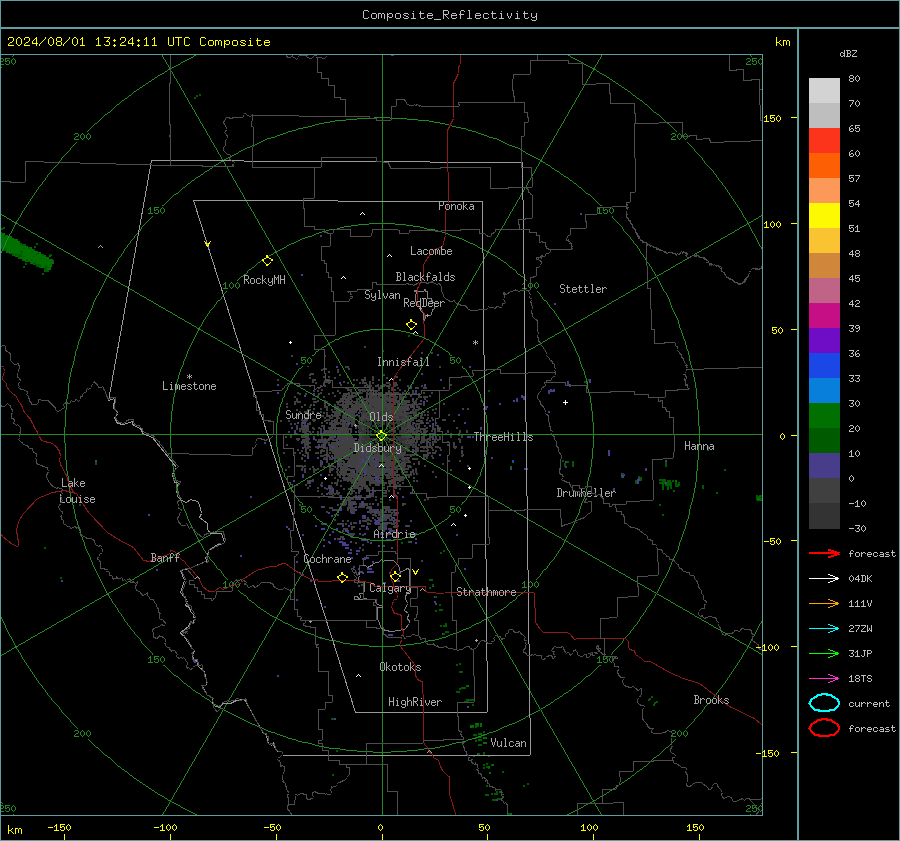Click the cyan 'current' ellipse legend icon

pos(824,703)
